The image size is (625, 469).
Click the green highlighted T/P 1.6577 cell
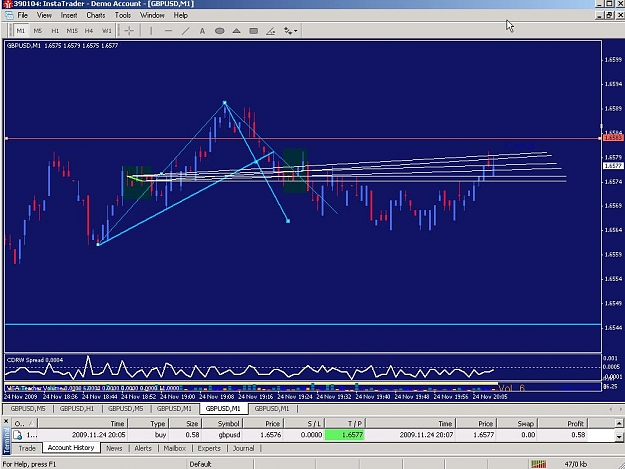(345, 435)
